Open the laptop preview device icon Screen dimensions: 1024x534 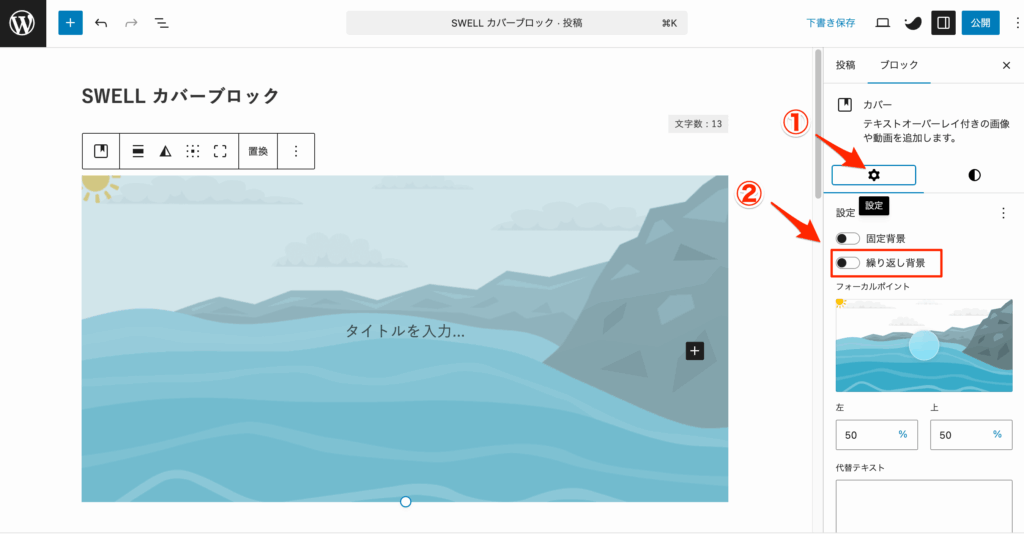882,23
